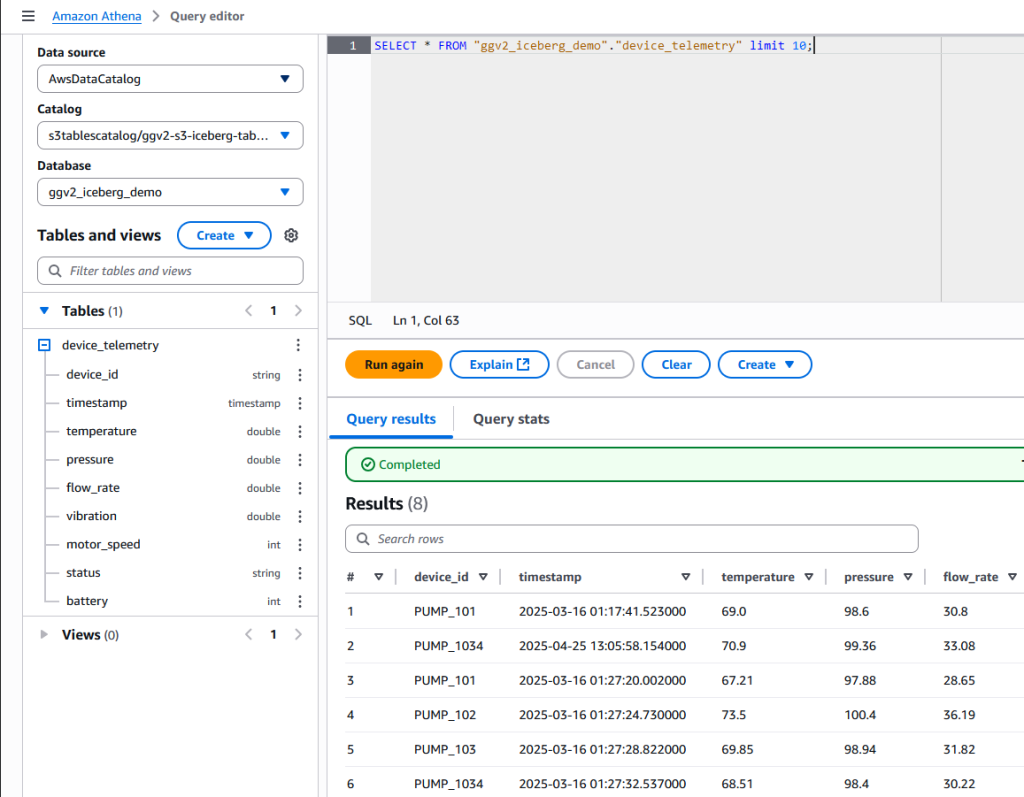Open the Amazon Athena breadcrumb link

[96, 16]
